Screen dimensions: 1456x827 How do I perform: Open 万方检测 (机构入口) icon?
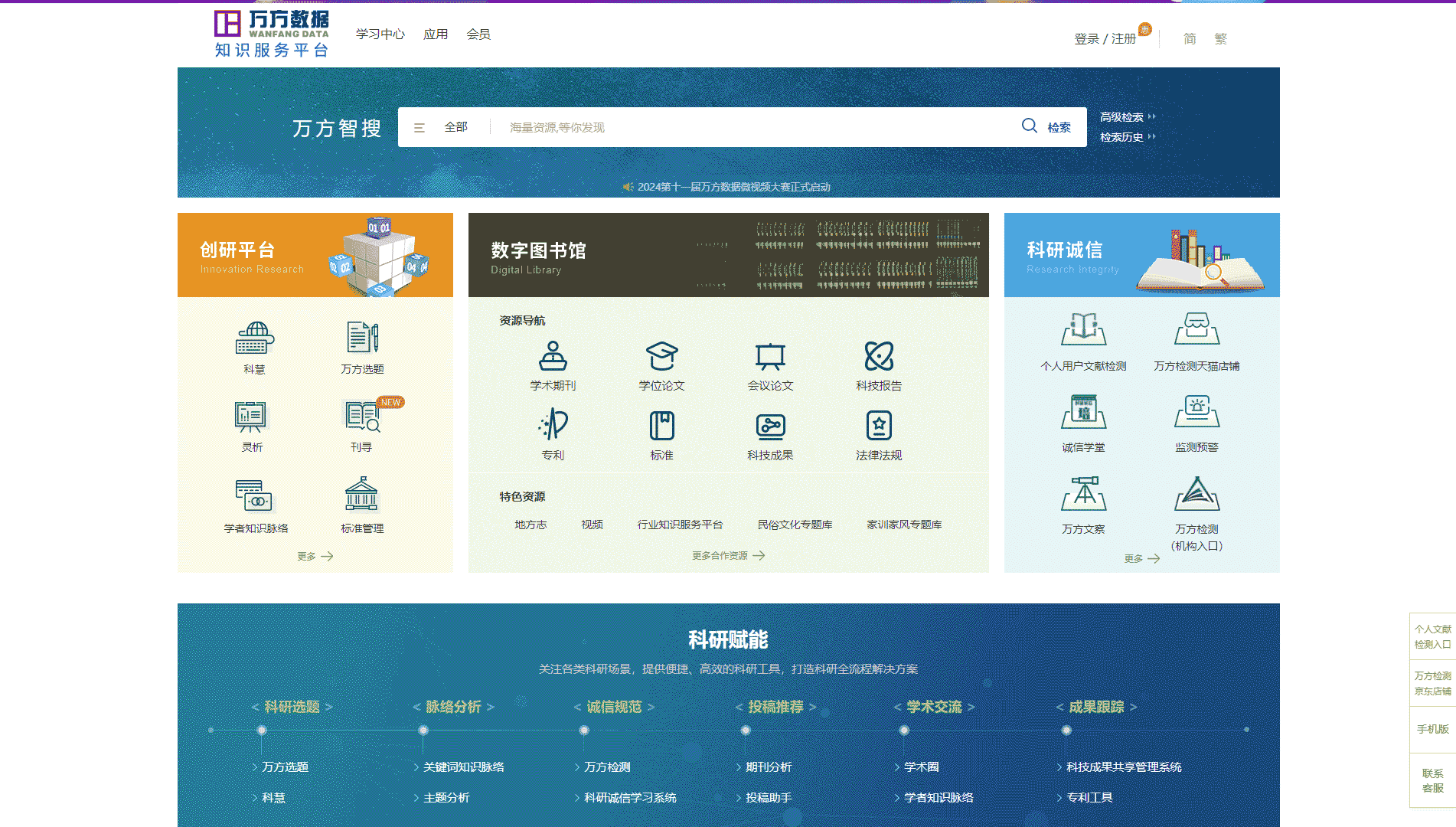click(1196, 493)
